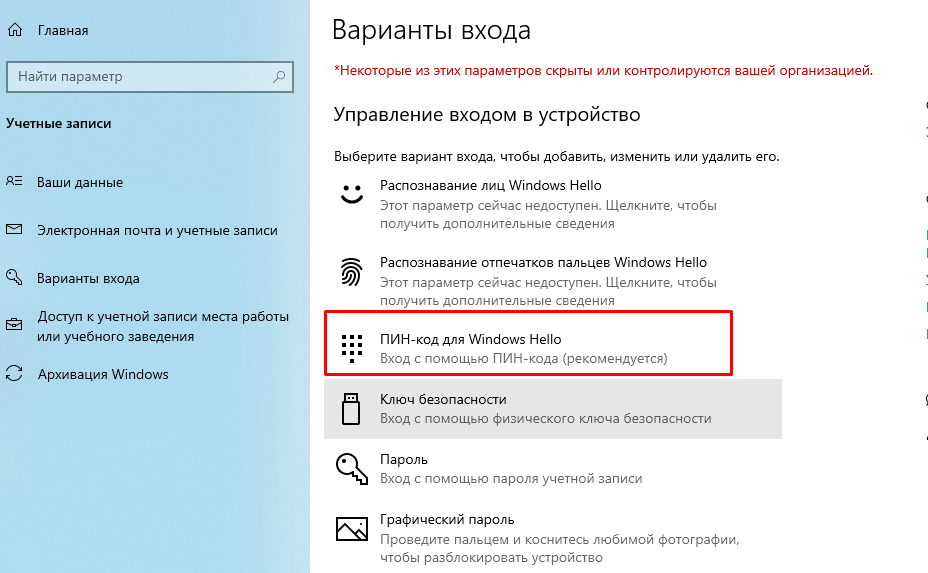Click the Home house icon

(x=15, y=30)
